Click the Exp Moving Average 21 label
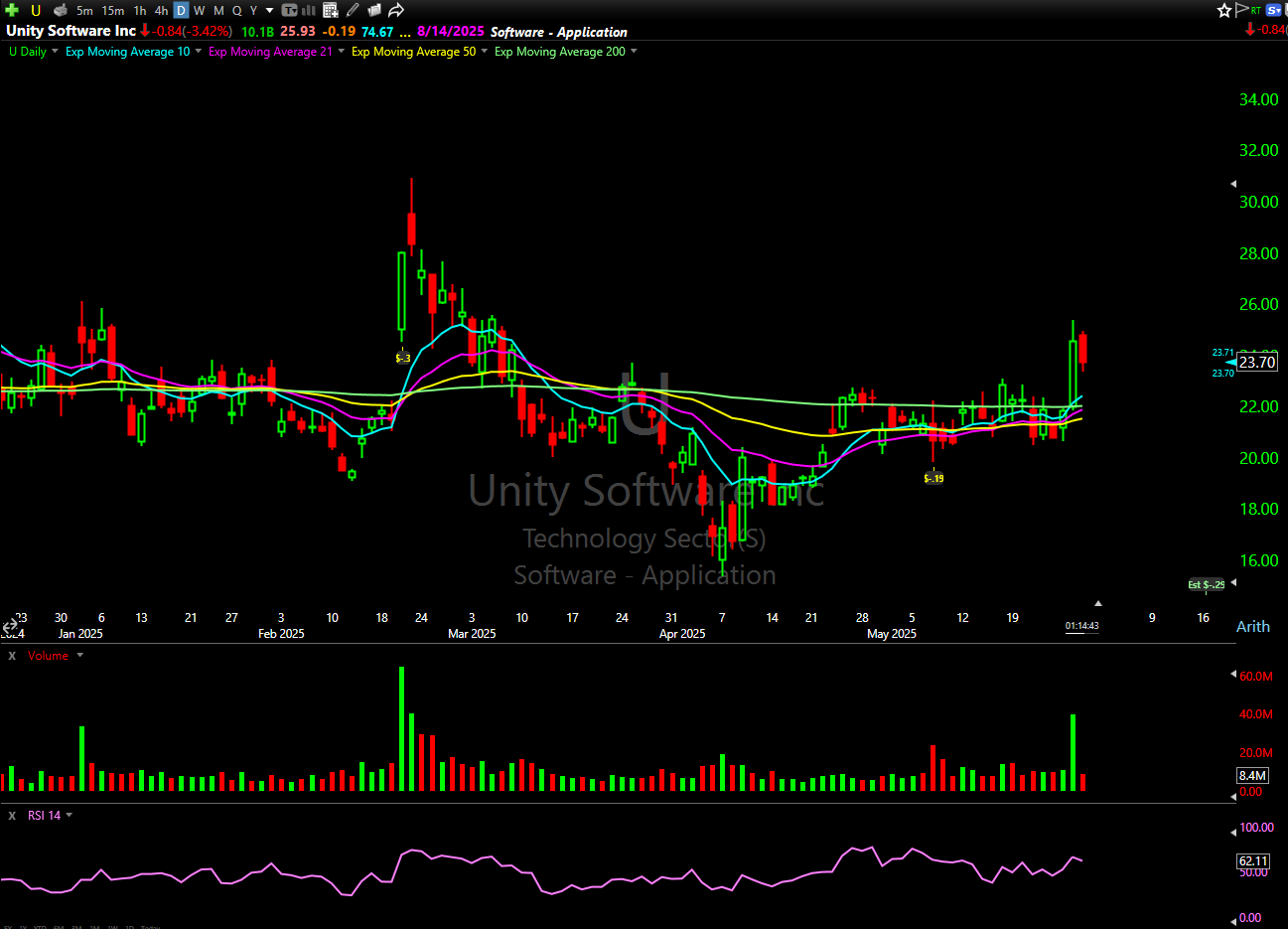This screenshot has width=1288, height=929. [270, 52]
